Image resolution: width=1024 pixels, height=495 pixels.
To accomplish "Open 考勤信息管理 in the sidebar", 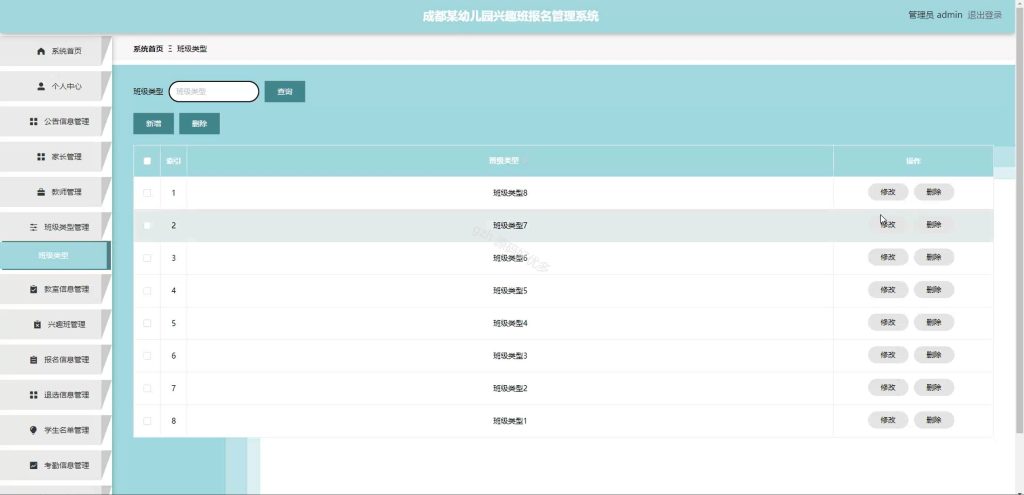I will click(x=55, y=466).
